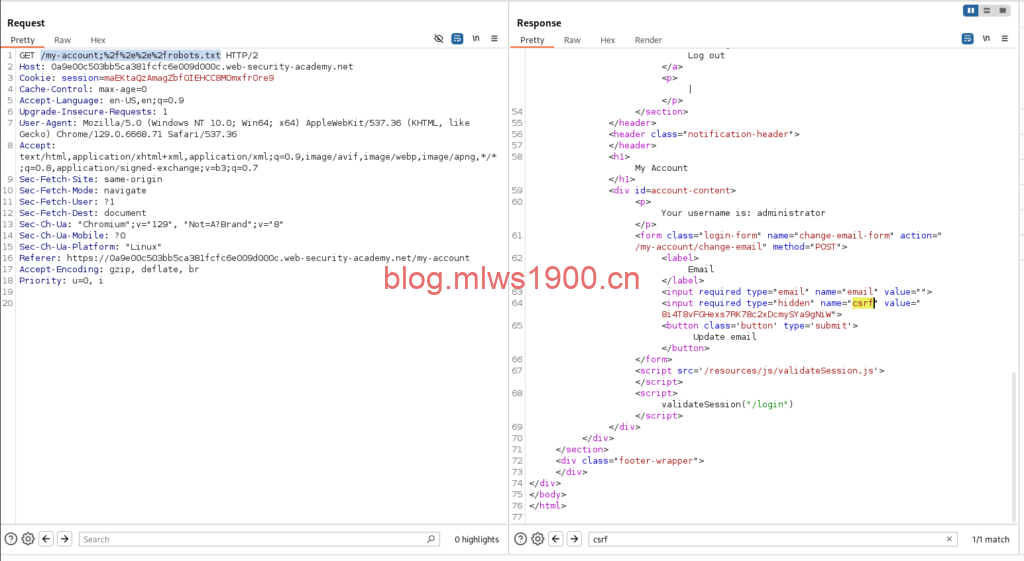Viewport: 1024px width, 561px height.
Task: Click the Accept-Language: en-US header line
Action: pos(101,101)
